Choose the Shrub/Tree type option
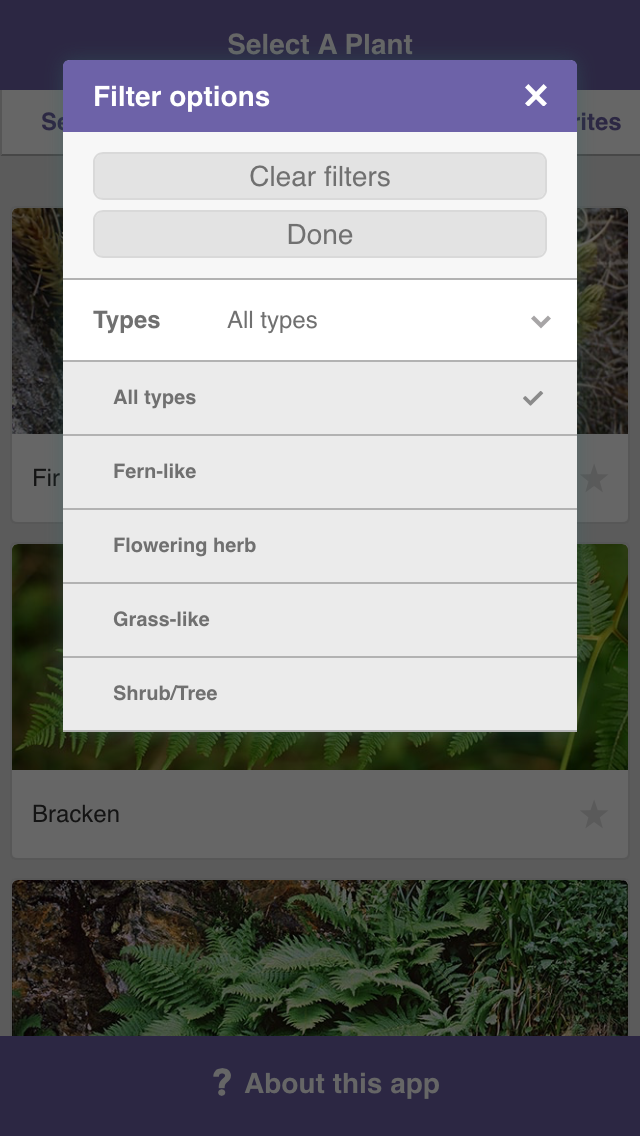Screen dimensions: 640x1136 [x=166, y=694]
